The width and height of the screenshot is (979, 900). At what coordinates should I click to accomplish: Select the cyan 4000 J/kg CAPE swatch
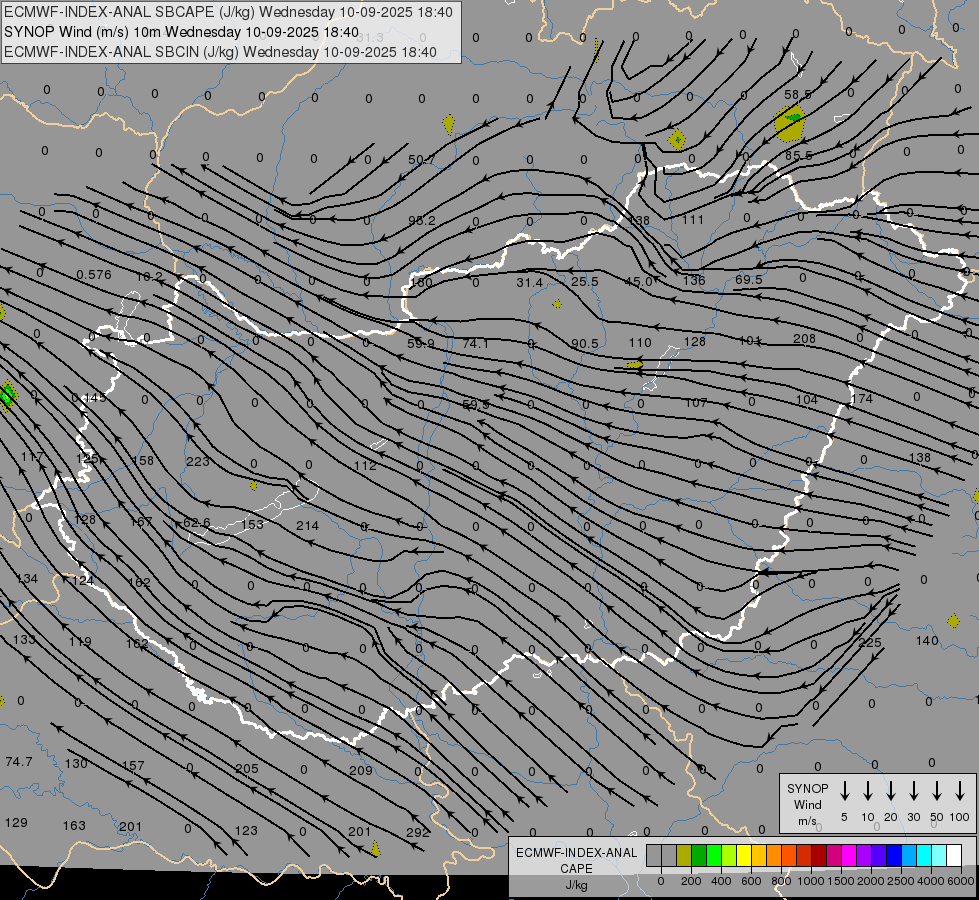[x=924, y=856]
